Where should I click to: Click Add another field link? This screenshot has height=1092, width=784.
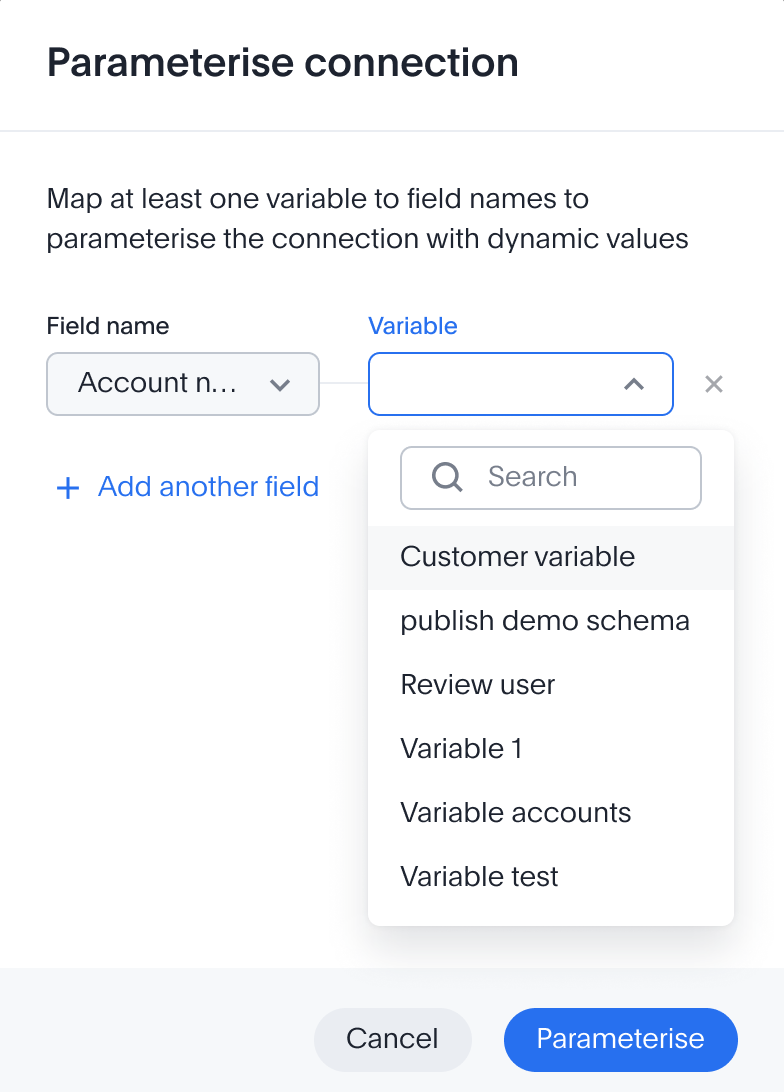[x=208, y=487]
